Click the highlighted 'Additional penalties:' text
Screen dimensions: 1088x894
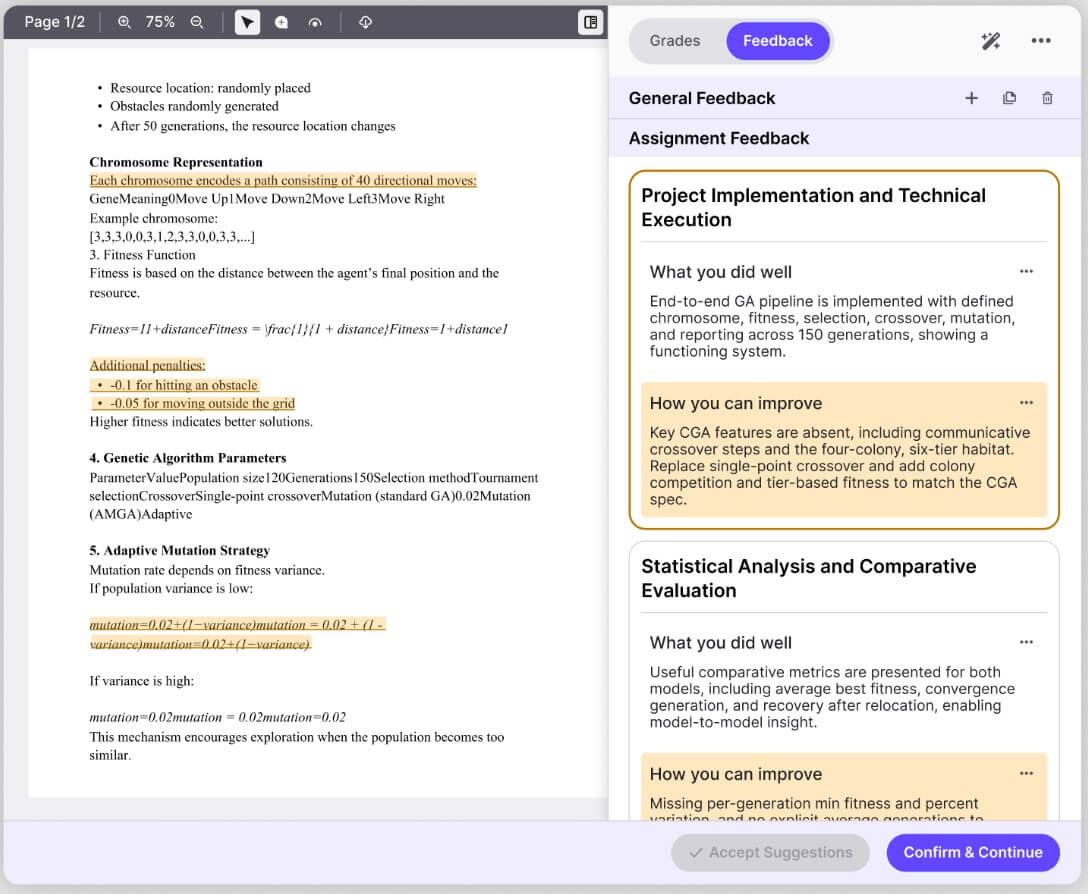click(147, 365)
